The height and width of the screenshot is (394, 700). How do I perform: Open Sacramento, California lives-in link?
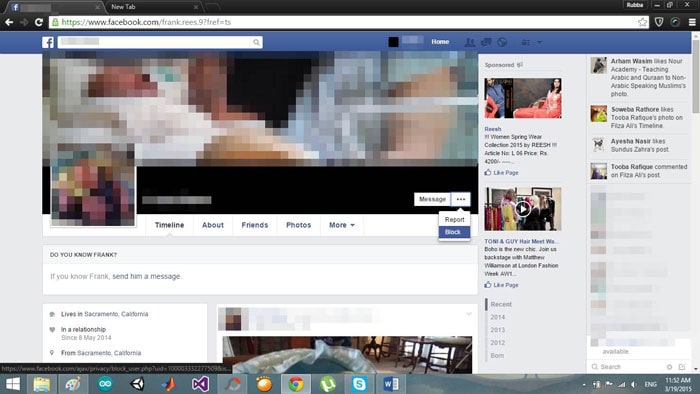coord(116,314)
